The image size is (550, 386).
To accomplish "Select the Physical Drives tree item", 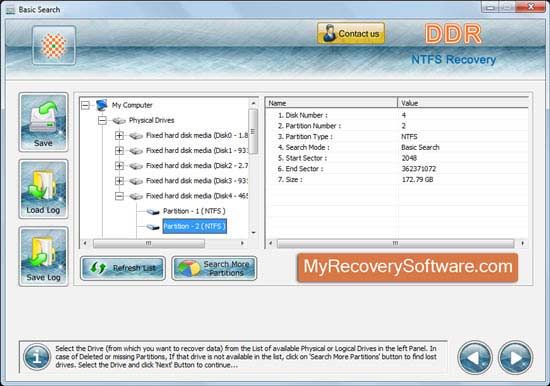I will click(x=152, y=120).
